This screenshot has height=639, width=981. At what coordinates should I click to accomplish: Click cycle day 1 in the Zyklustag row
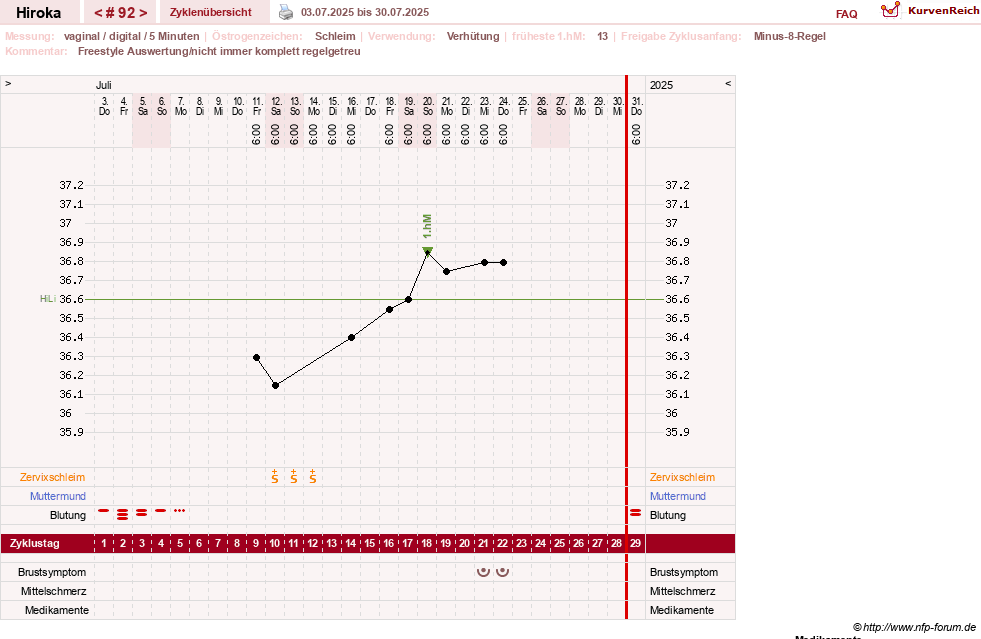104,543
